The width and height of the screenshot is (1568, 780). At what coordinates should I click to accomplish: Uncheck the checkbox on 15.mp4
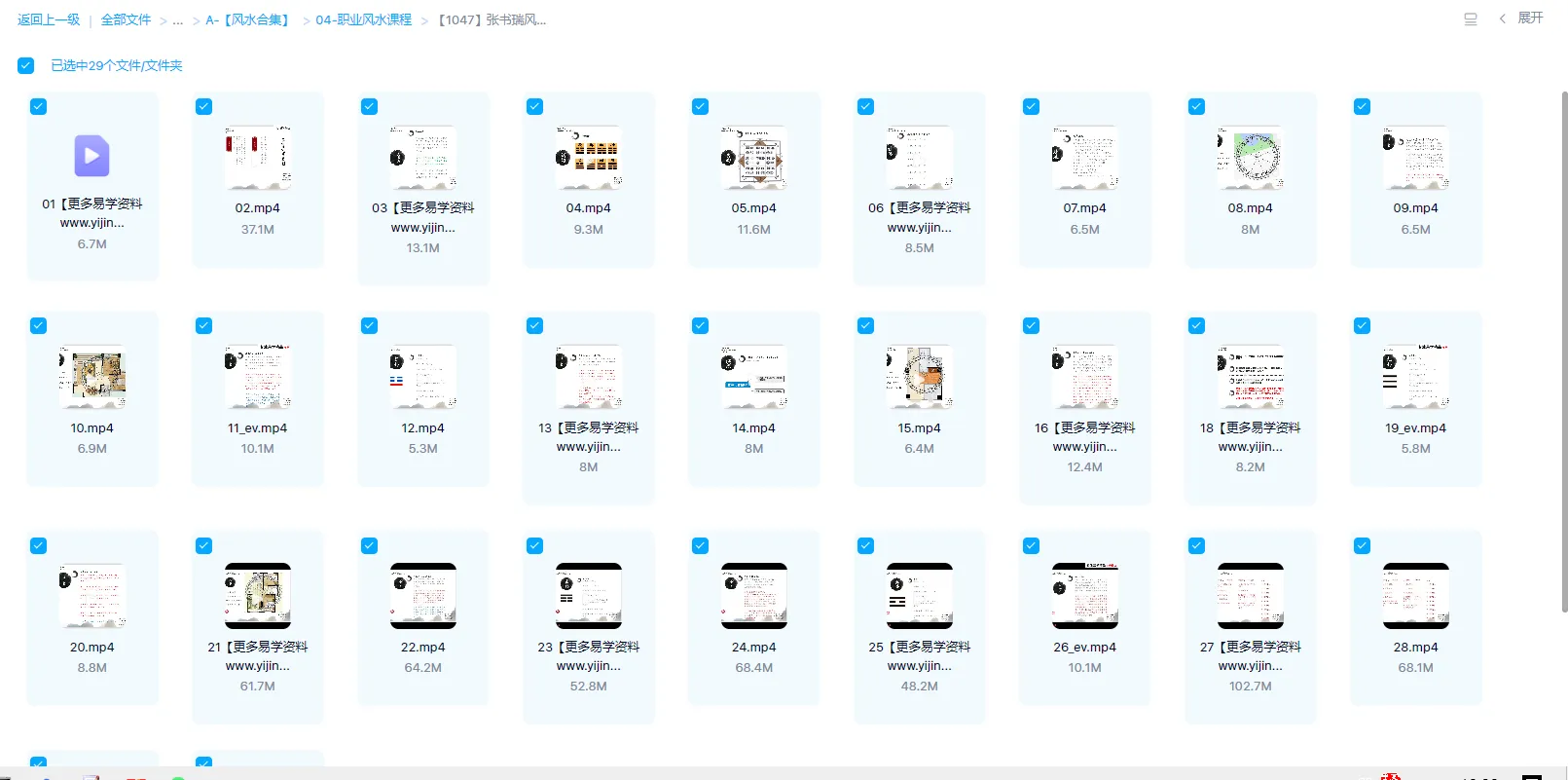pos(866,325)
